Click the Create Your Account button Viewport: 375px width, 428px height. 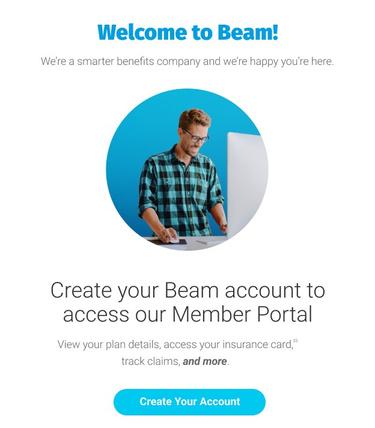[x=189, y=402]
